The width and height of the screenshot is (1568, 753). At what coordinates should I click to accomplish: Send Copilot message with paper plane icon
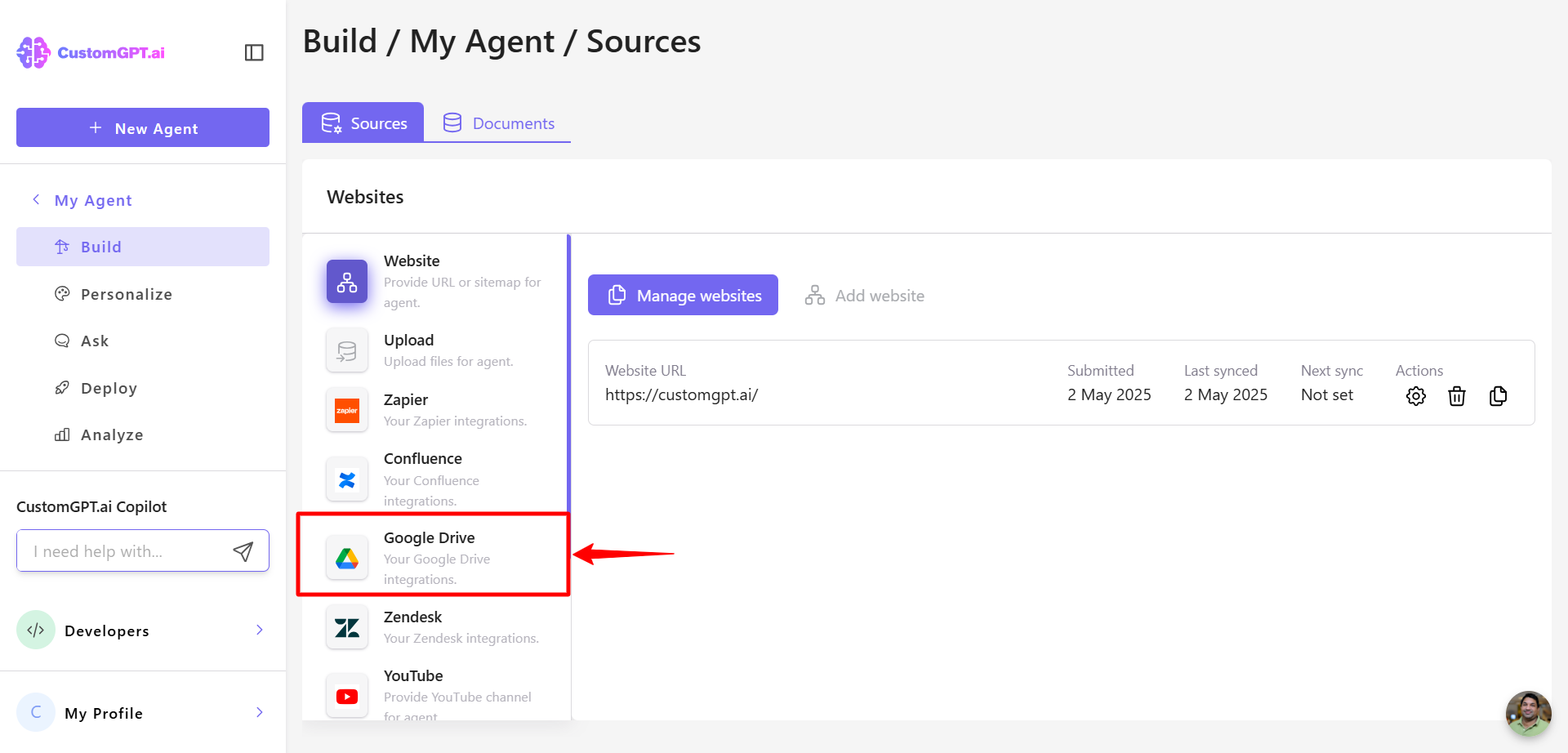(243, 551)
